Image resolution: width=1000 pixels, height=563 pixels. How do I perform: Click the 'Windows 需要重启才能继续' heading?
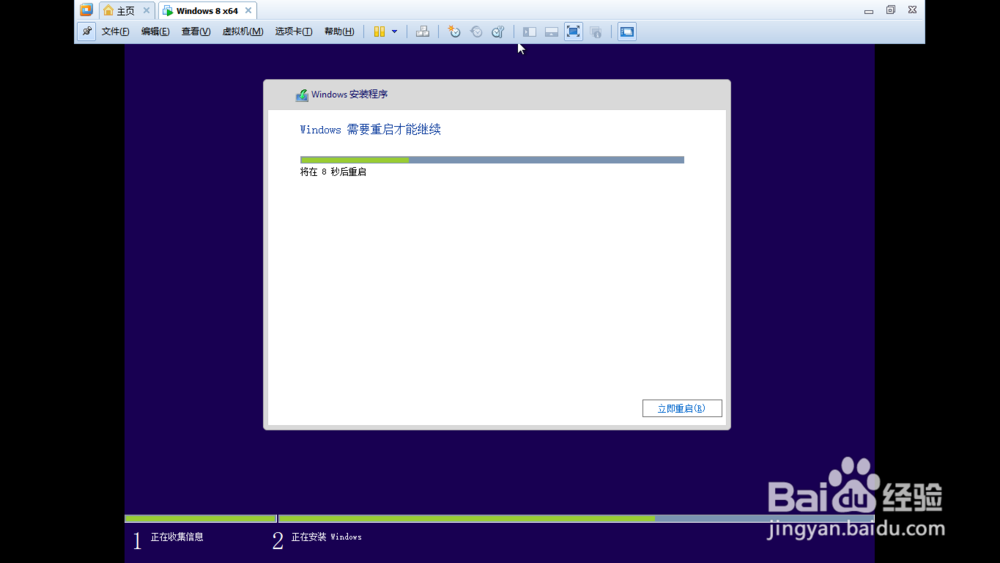pos(370,129)
